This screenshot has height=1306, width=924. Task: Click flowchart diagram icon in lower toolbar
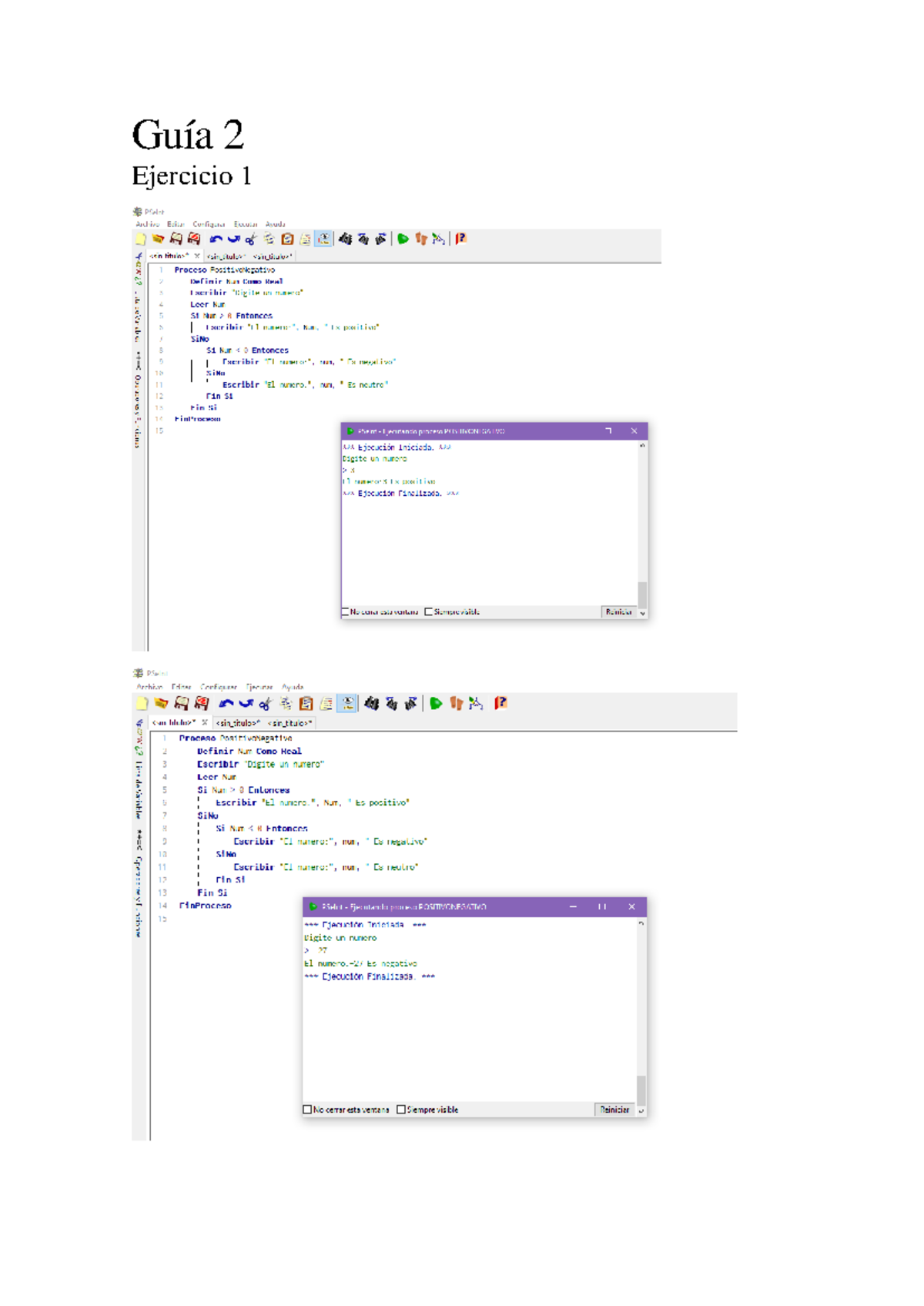tap(476, 703)
